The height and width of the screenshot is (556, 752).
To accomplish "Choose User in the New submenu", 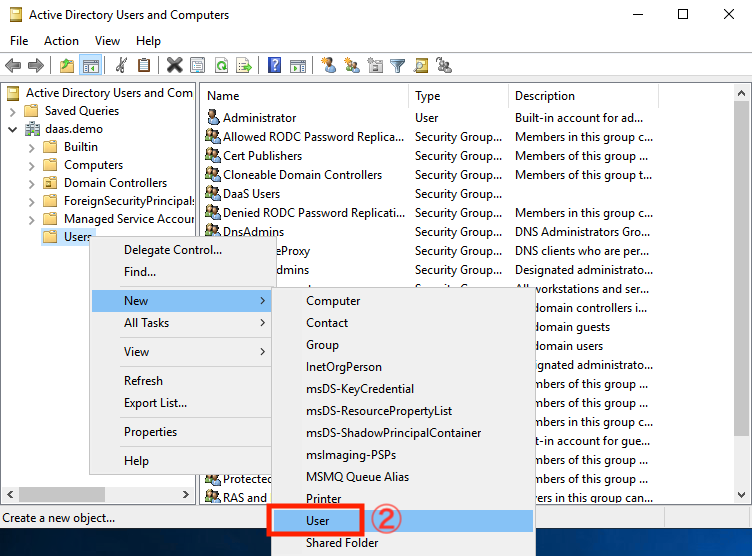I will [x=403, y=521].
